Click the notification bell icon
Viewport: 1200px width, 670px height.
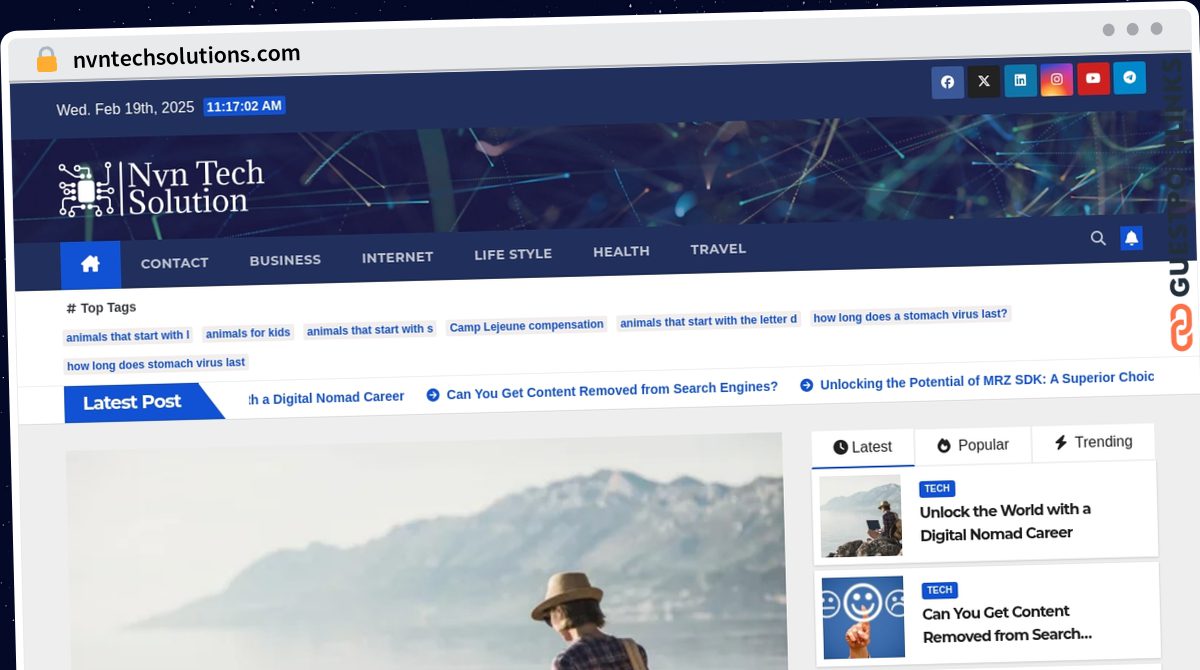1131,238
